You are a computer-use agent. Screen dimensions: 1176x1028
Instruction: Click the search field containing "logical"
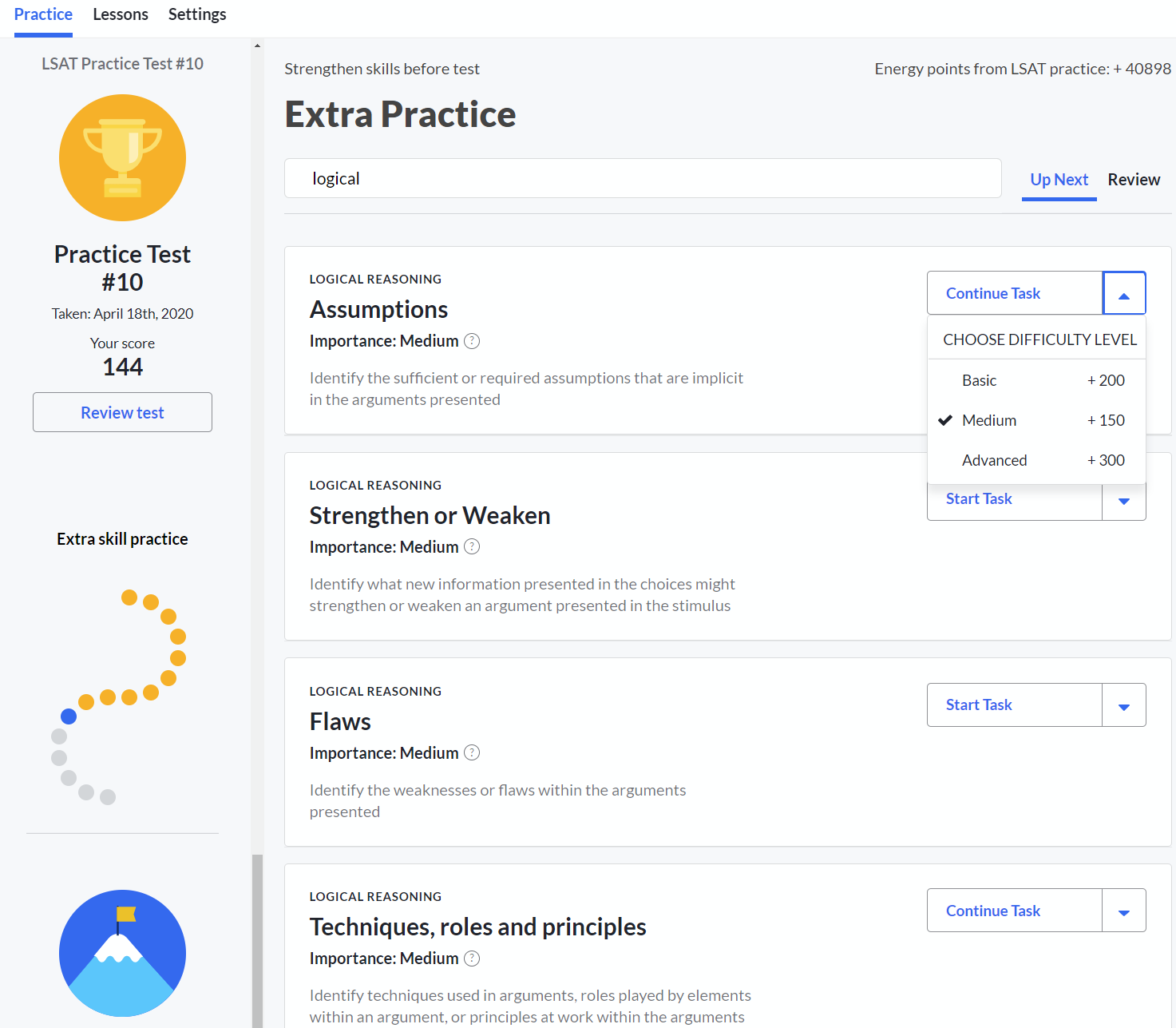643,179
